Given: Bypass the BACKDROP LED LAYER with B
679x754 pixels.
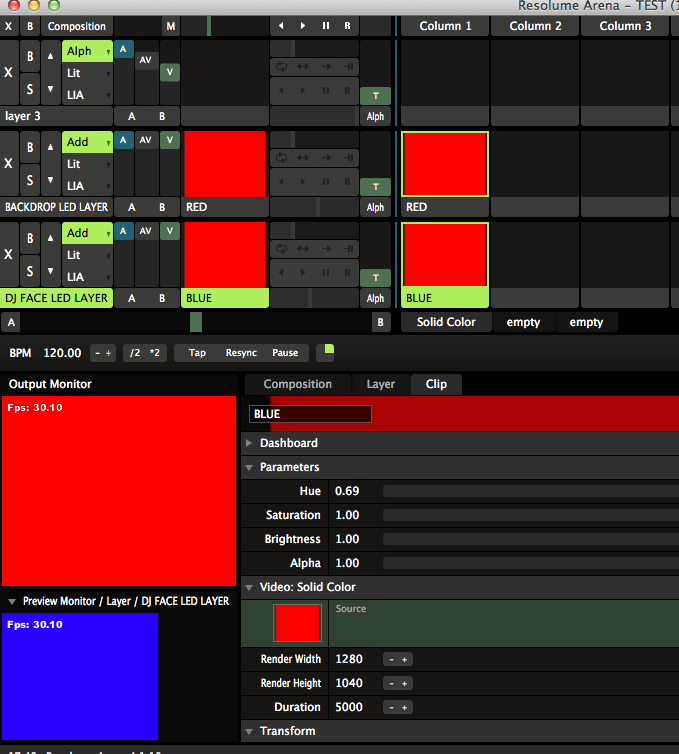Looking at the screenshot, I should click(x=31, y=148).
